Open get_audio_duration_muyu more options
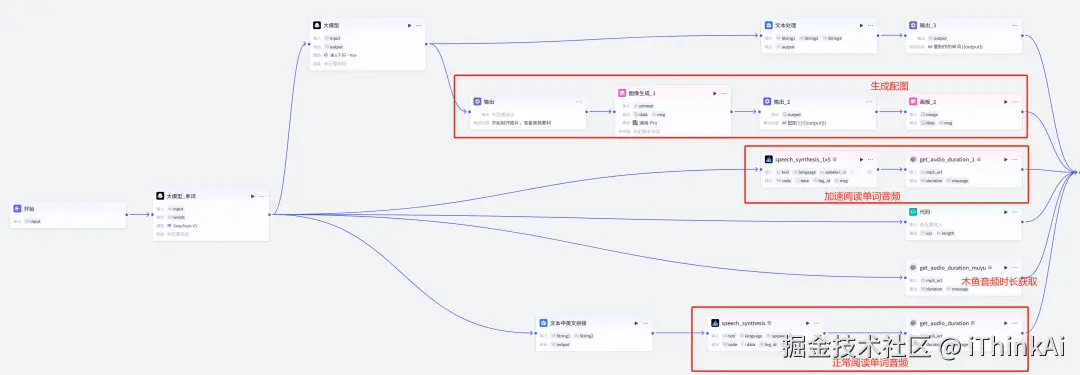The height and width of the screenshot is (375, 1080). click(x=1015, y=267)
